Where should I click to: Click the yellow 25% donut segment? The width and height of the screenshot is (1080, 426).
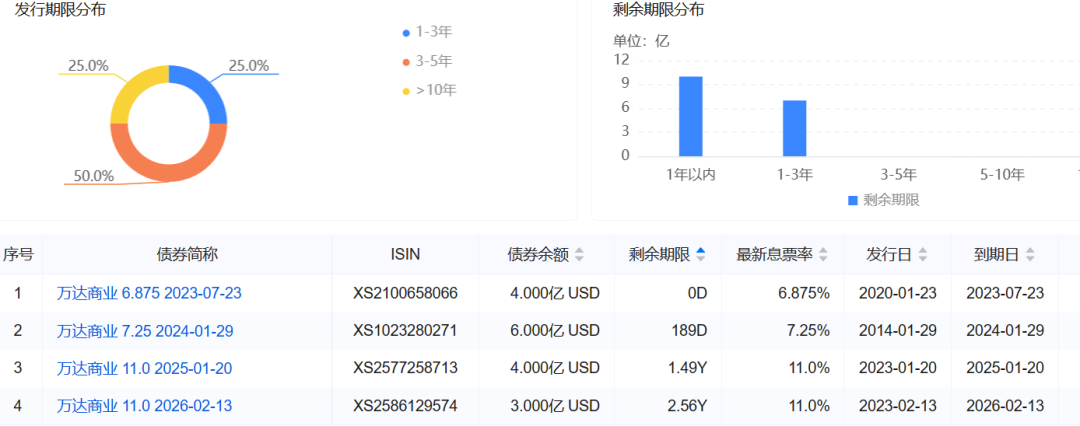point(130,92)
